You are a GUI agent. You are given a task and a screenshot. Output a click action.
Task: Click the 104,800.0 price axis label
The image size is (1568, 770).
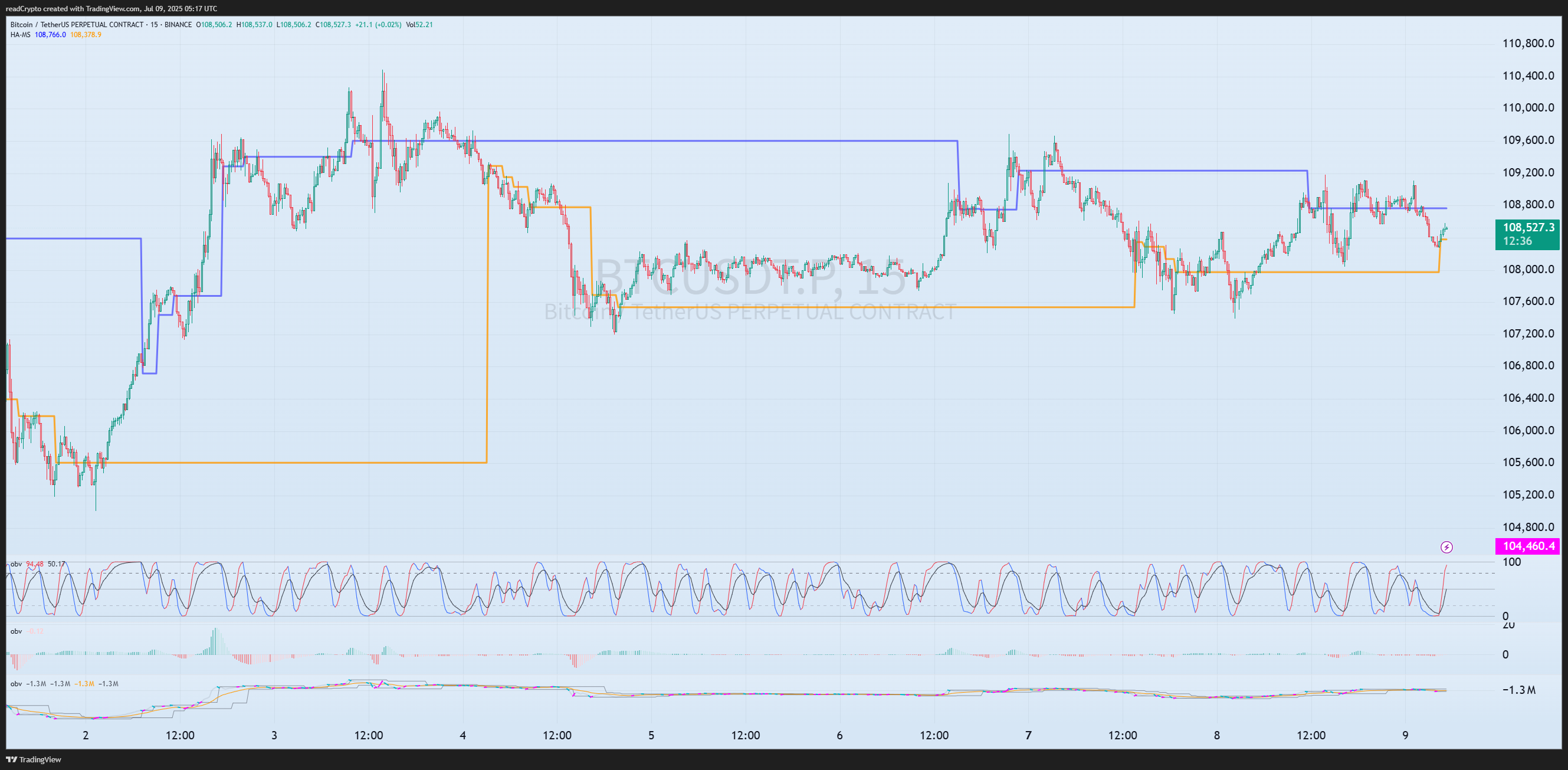coord(1528,527)
